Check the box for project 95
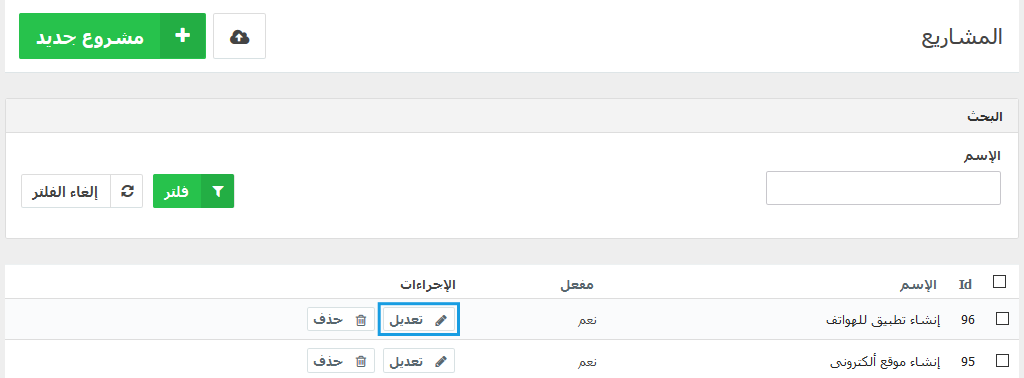 pyautogui.click(x=1002, y=360)
